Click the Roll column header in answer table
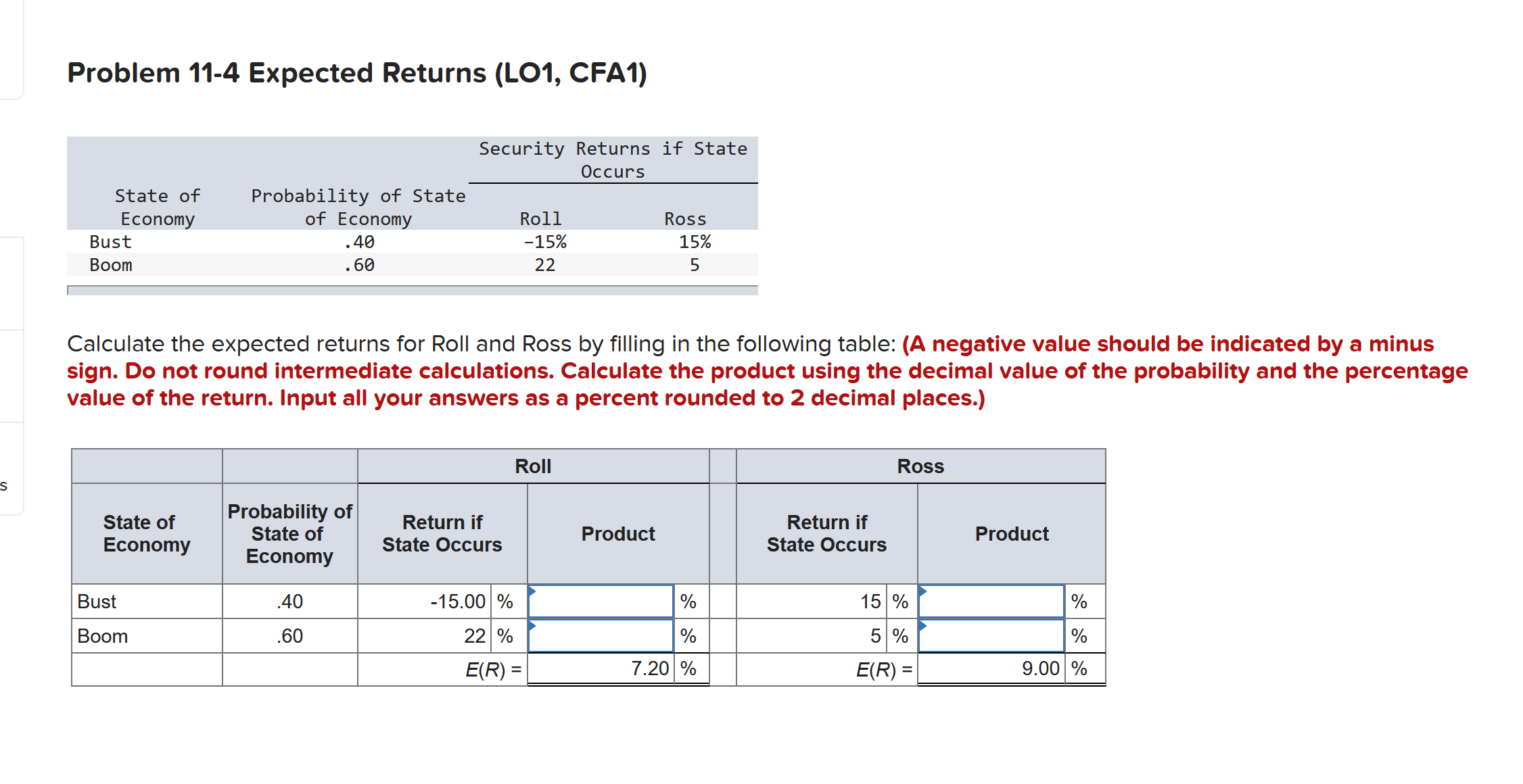Screen dimensions: 1523x784 (x=533, y=466)
